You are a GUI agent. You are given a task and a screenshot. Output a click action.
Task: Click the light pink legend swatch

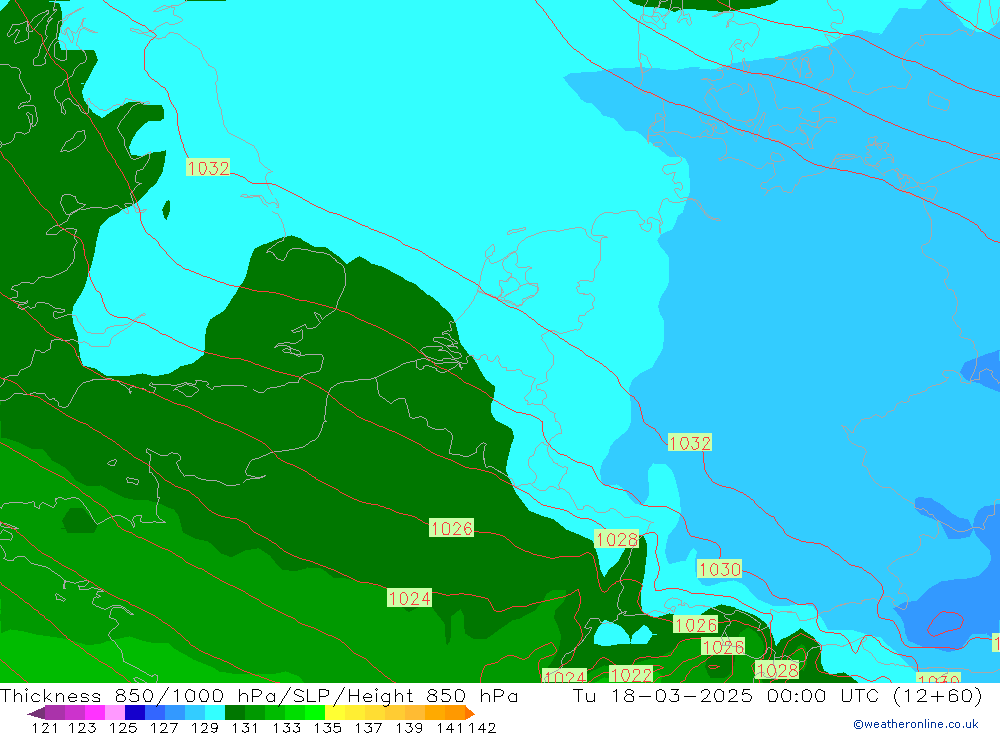click(x=115, y=713)
